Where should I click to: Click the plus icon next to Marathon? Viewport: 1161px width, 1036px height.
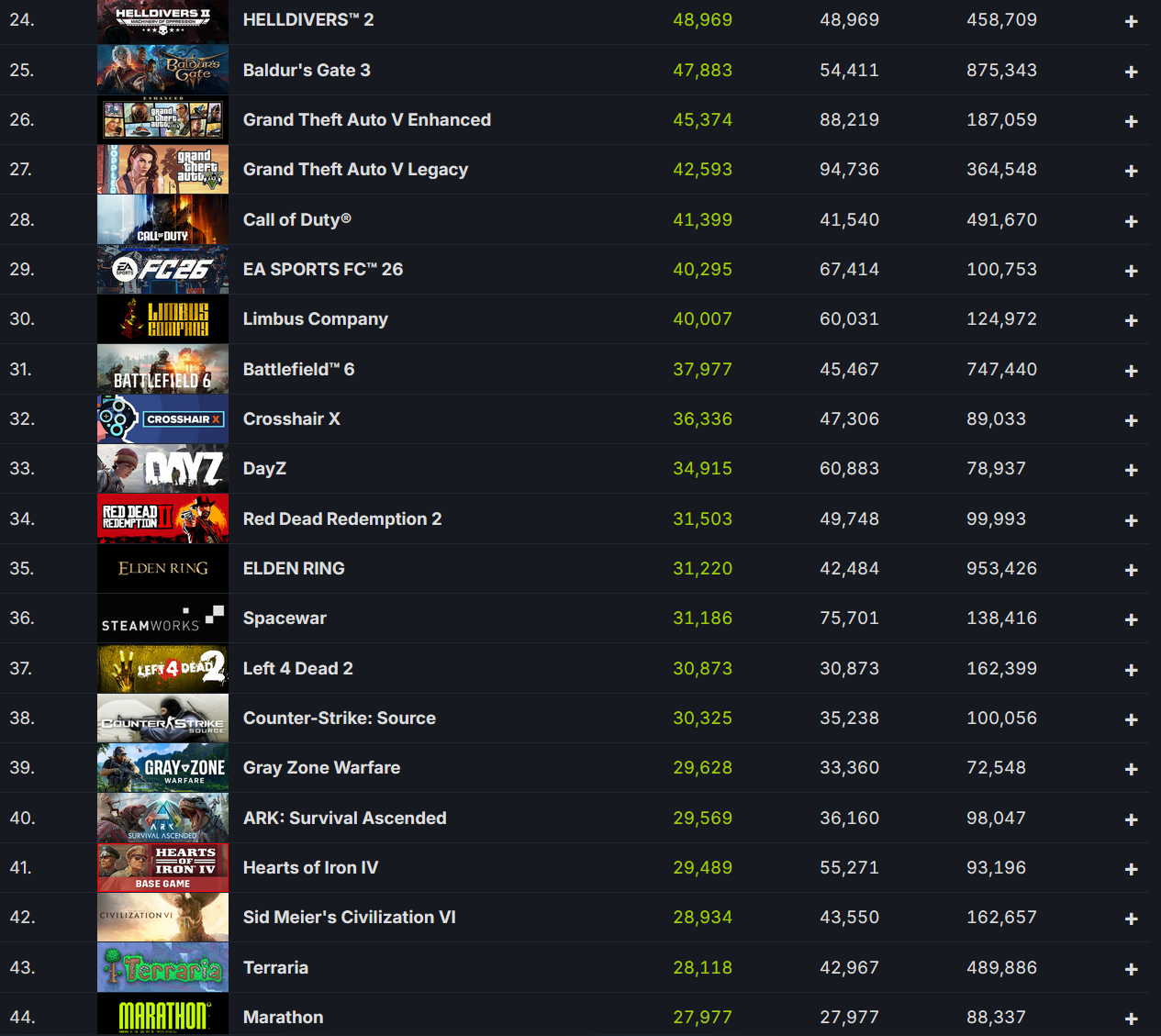pos(1131,1019)
